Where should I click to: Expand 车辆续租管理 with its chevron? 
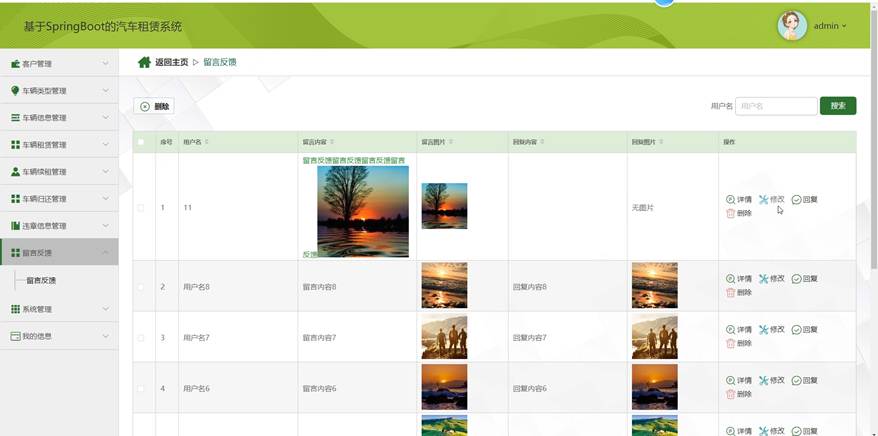pyautogui.click(x=105, y=171)
